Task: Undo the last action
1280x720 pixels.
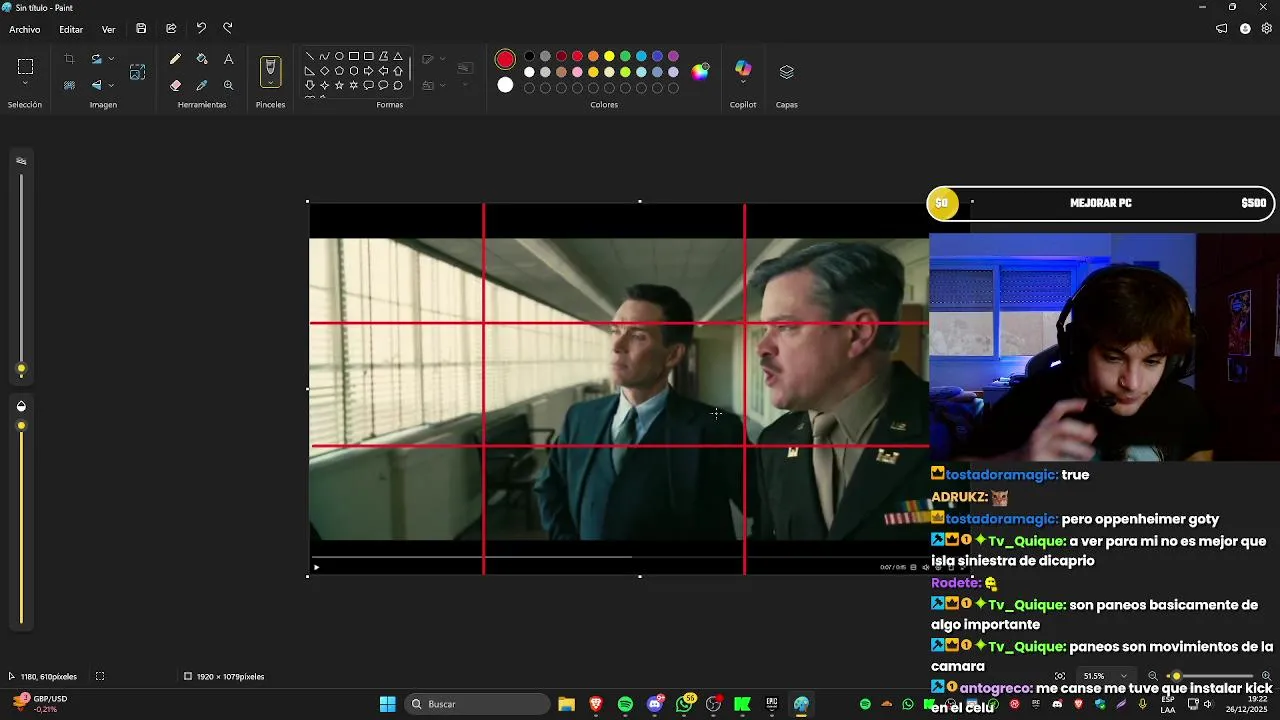Action: tap(201, 29)
